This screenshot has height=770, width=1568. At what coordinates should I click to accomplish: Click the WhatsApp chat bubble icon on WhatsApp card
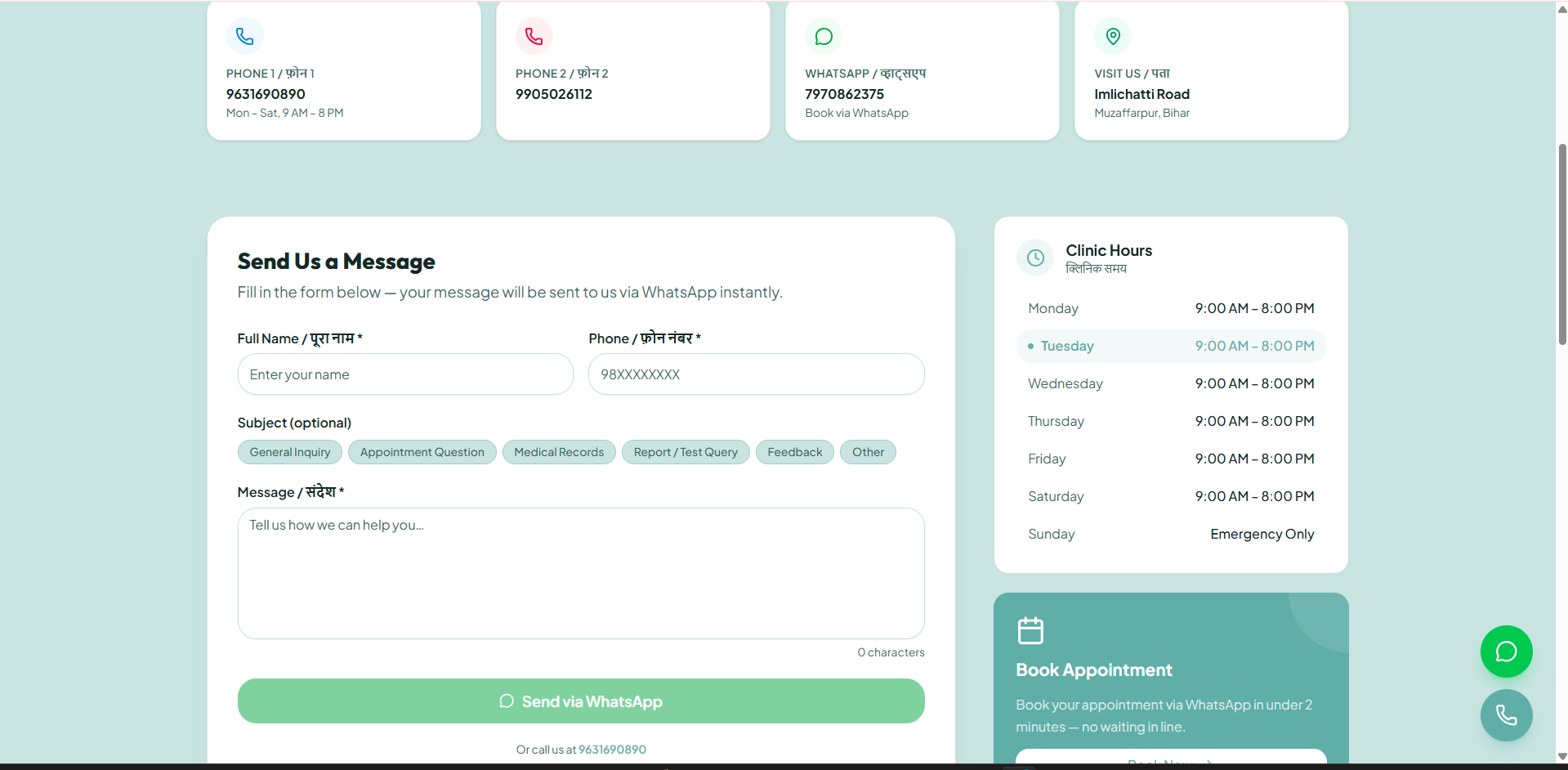click(824, 36)
